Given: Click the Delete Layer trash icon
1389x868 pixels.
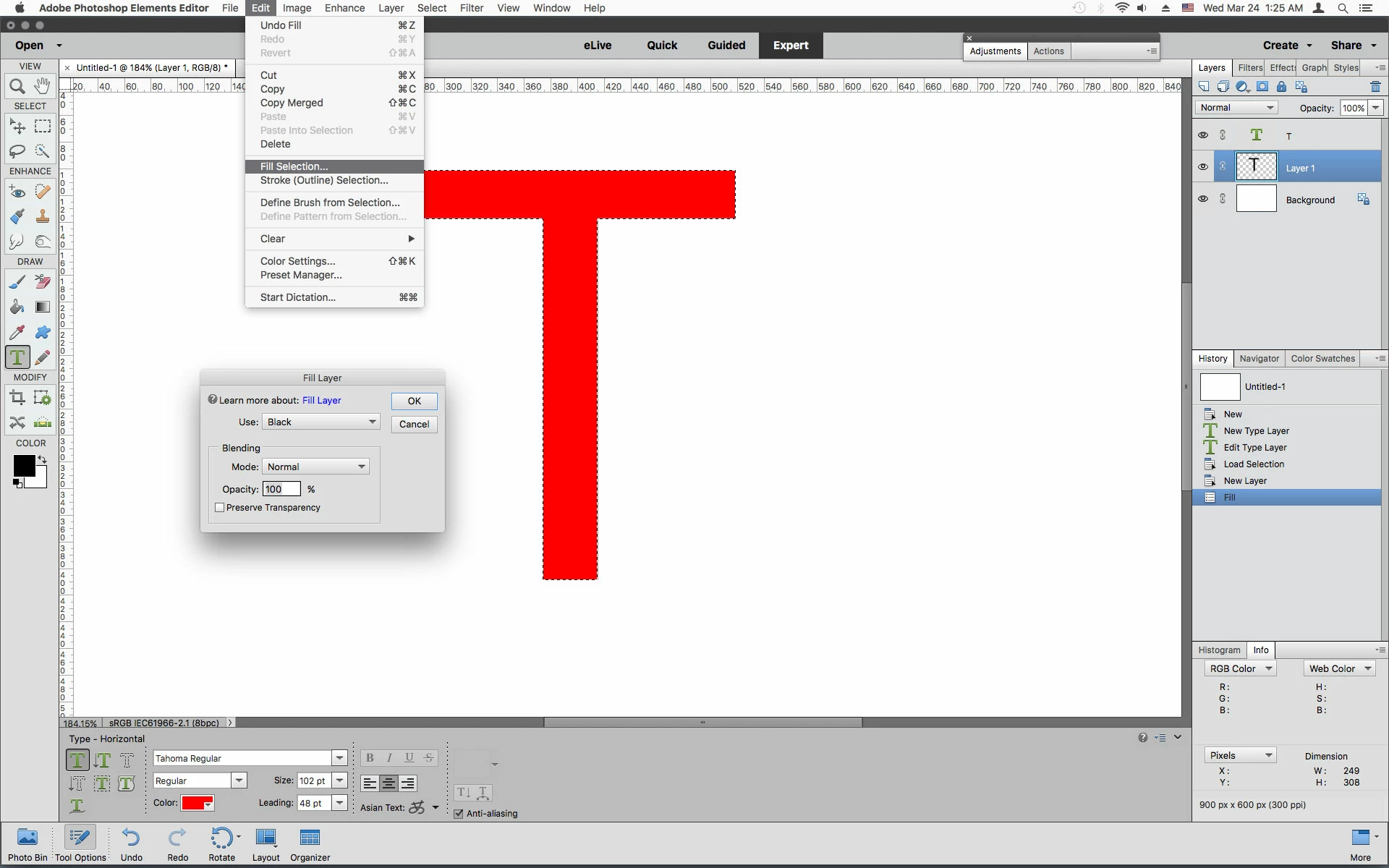Looking at the screenshot, I should click(1375, 87).
